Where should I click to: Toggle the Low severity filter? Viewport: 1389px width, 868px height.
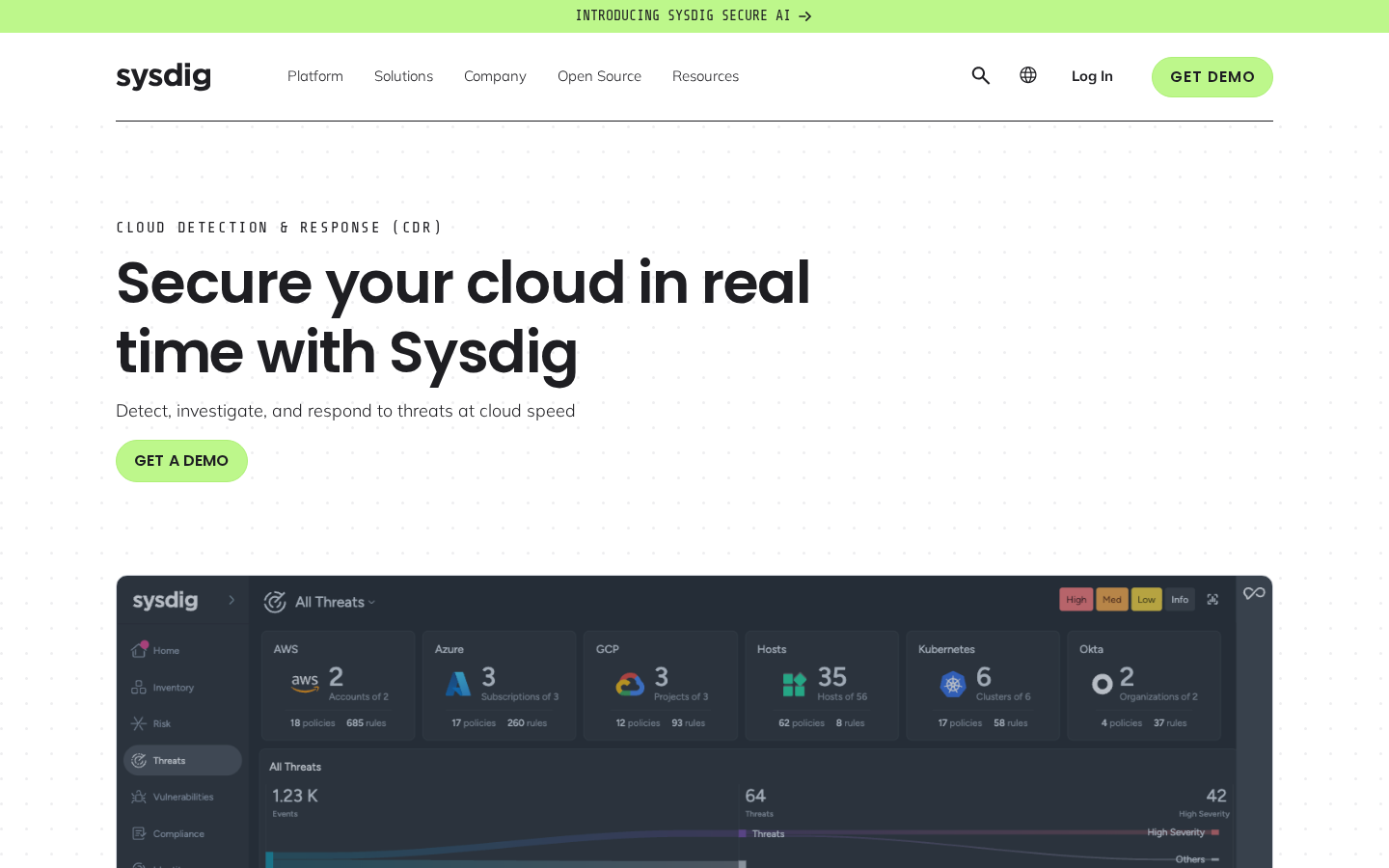1146,599
